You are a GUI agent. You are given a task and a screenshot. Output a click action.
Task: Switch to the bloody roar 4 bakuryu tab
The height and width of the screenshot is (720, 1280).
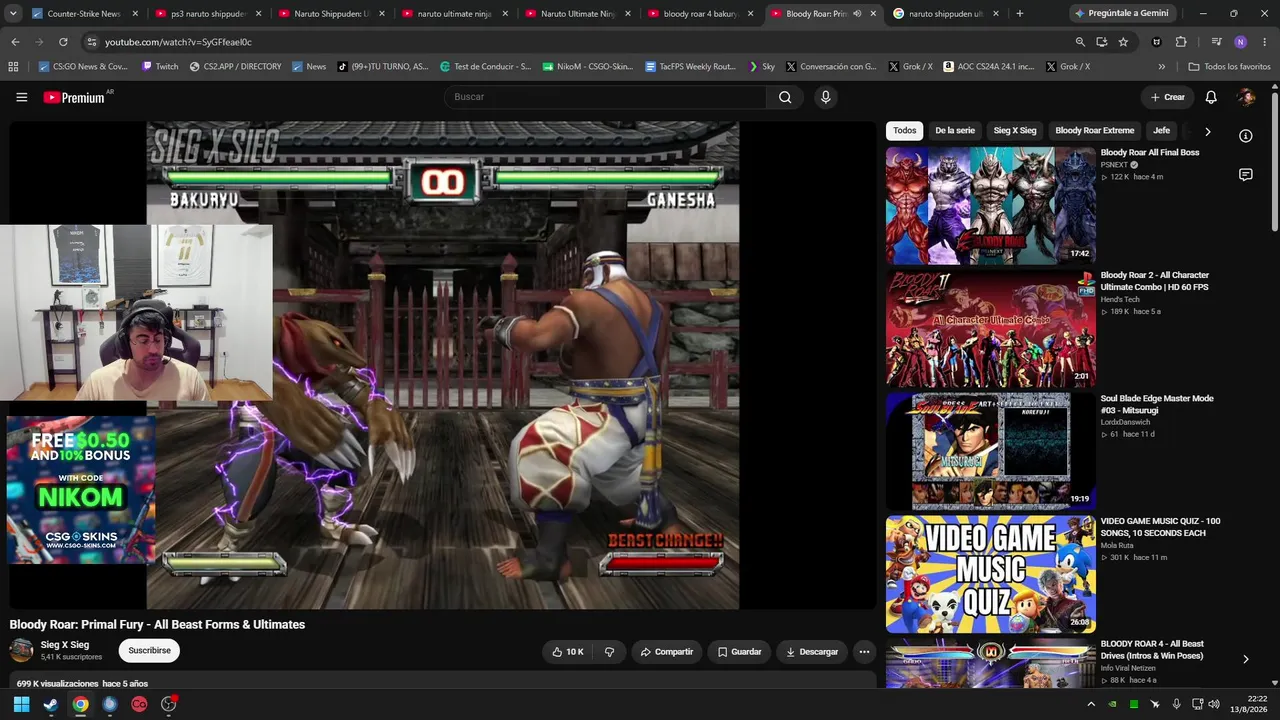(x=700, y=14)
